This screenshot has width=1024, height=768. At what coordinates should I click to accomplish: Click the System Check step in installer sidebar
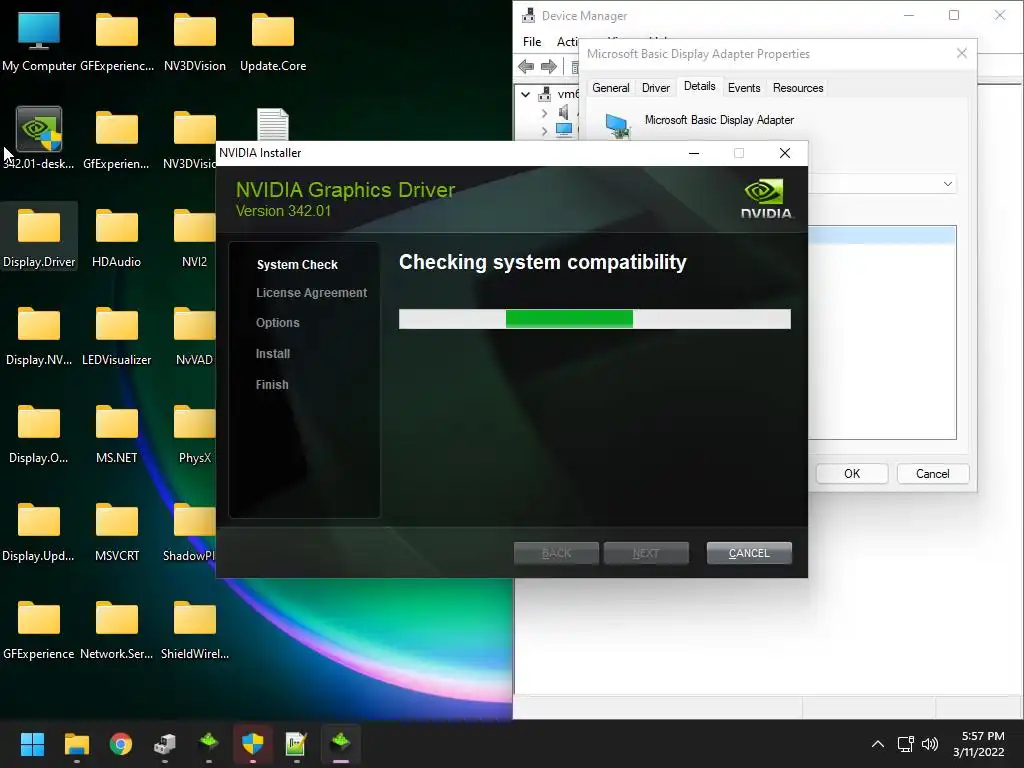coord(297,264)
